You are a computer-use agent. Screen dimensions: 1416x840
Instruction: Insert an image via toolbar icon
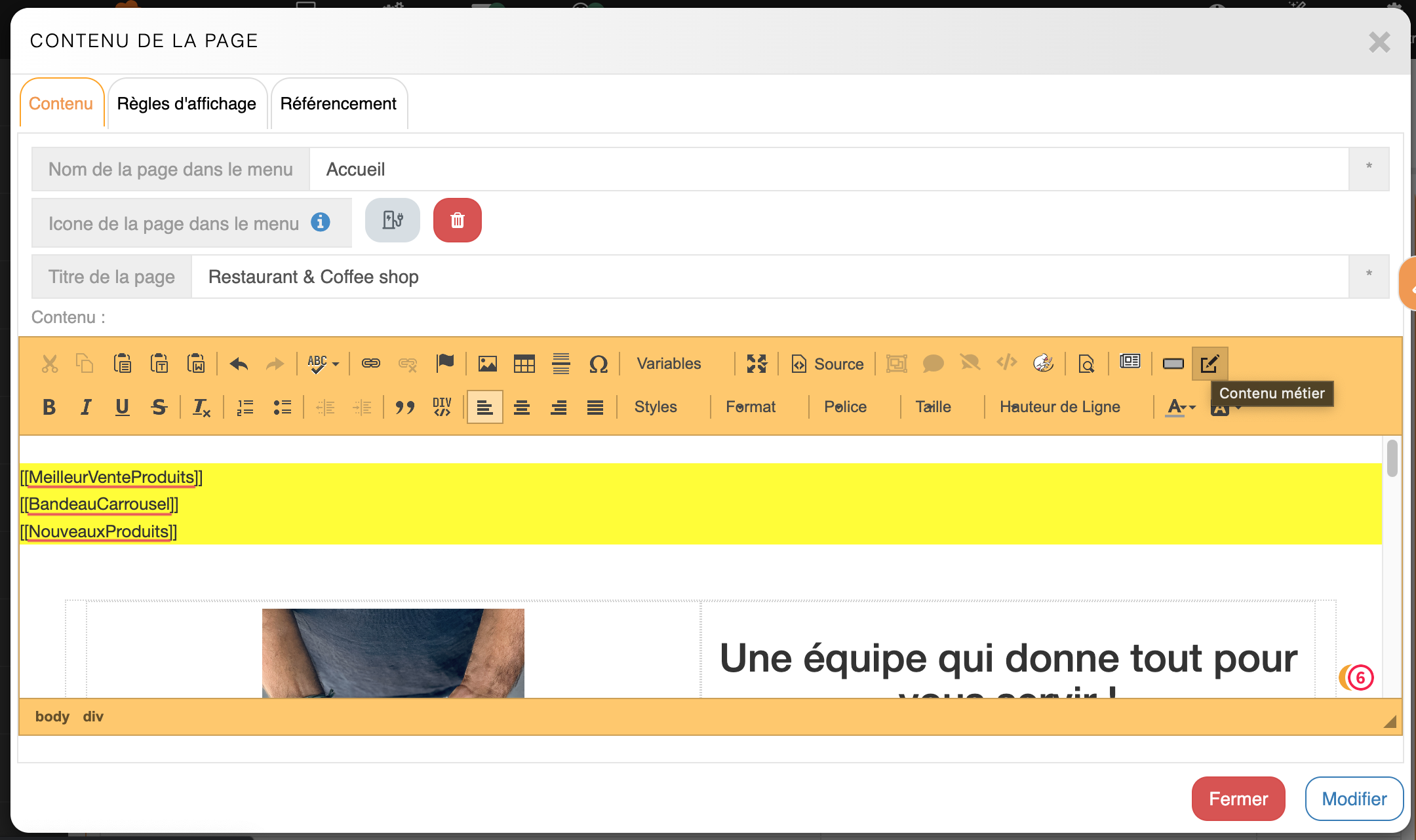click(x=487, y=364)
